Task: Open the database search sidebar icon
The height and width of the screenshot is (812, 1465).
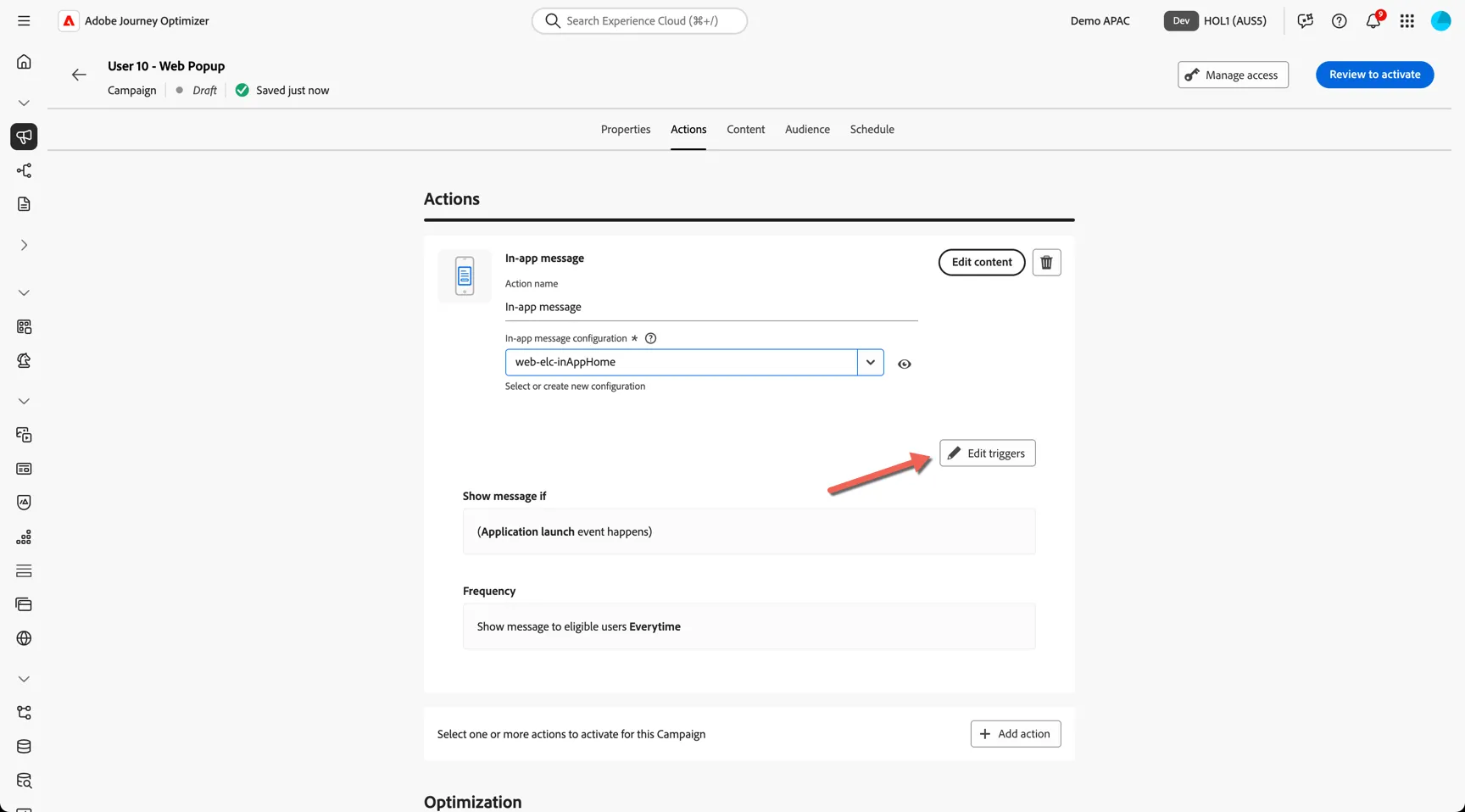Action: (24, 781)
